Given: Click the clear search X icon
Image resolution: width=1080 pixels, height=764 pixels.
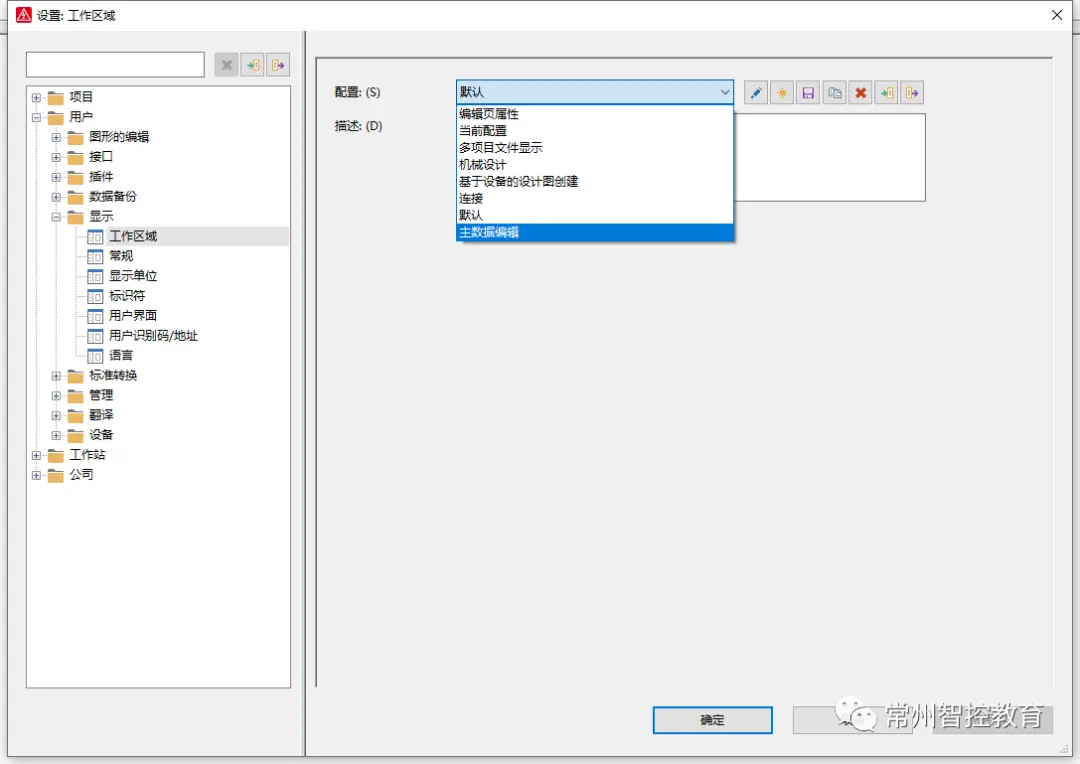Looking at the screenshot, I should point(226,65).
